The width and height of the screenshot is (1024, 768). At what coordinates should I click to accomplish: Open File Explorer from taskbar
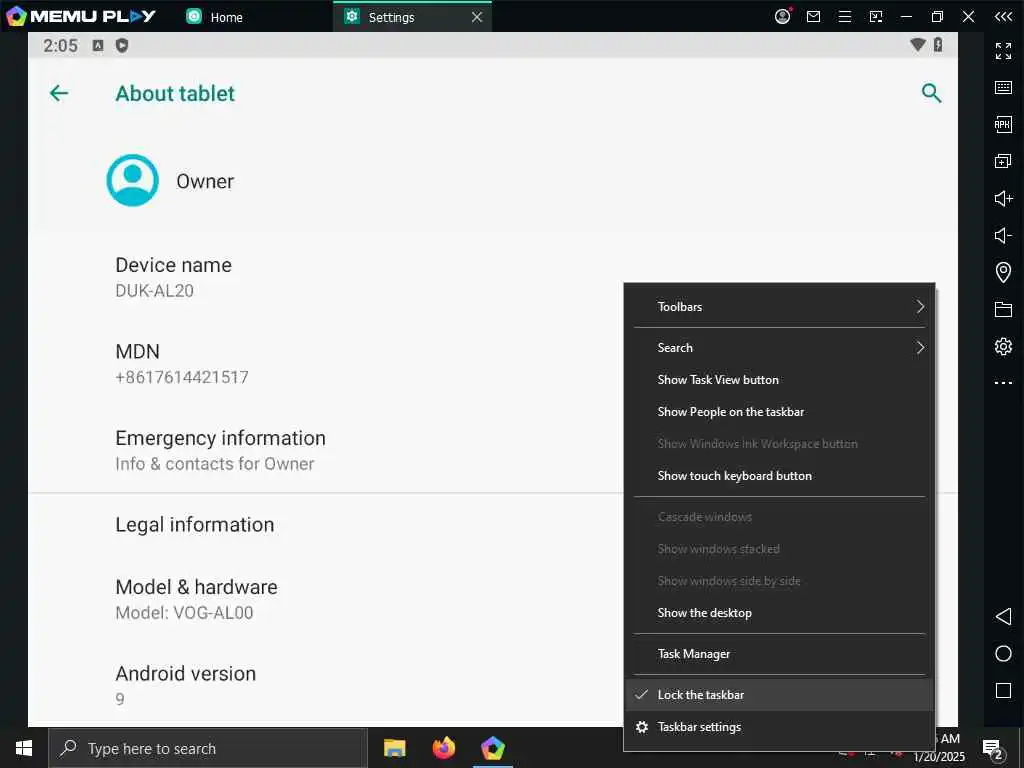tap(394, 748)
